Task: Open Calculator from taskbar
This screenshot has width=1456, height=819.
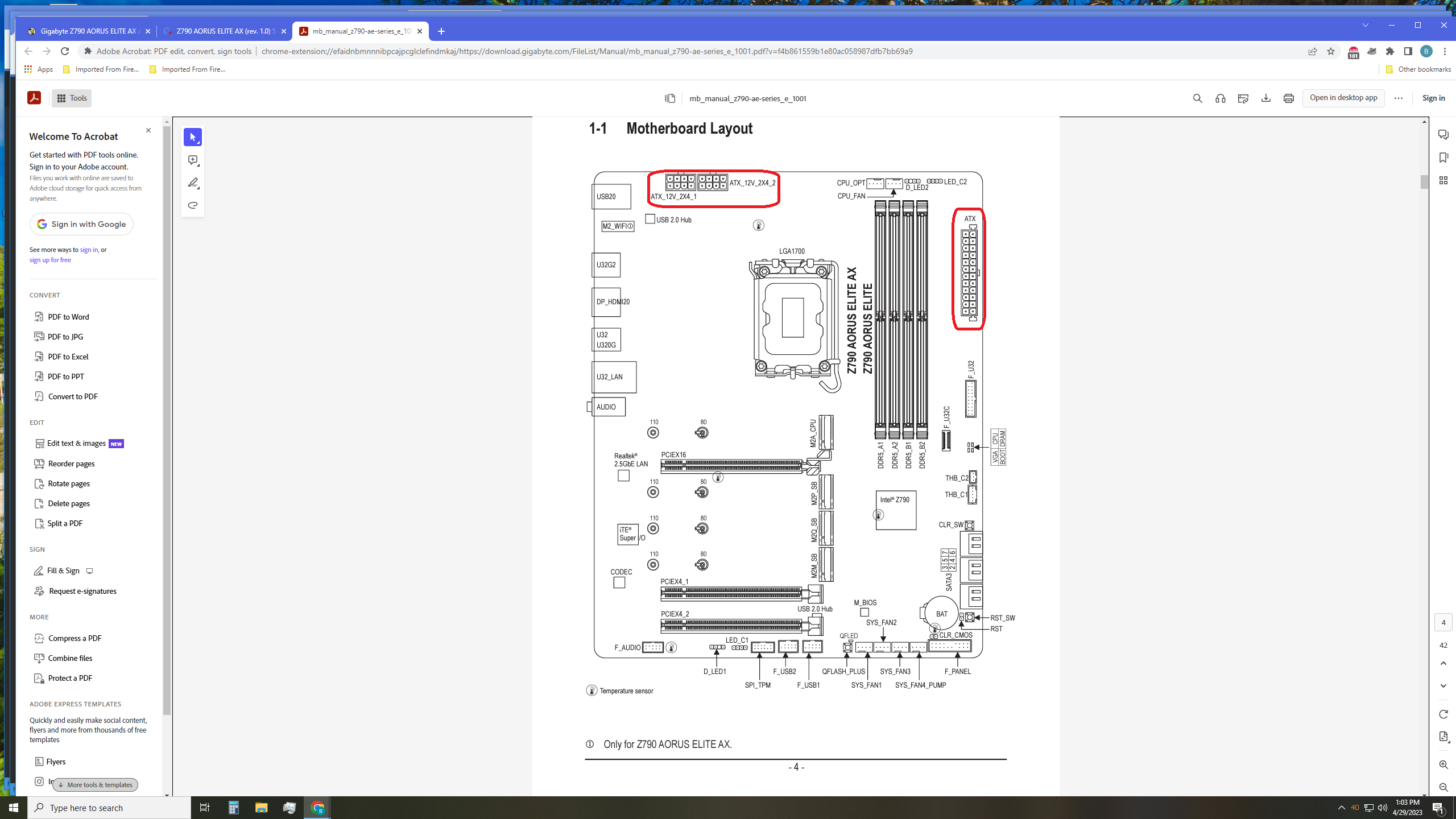Action: click(233, 808)
